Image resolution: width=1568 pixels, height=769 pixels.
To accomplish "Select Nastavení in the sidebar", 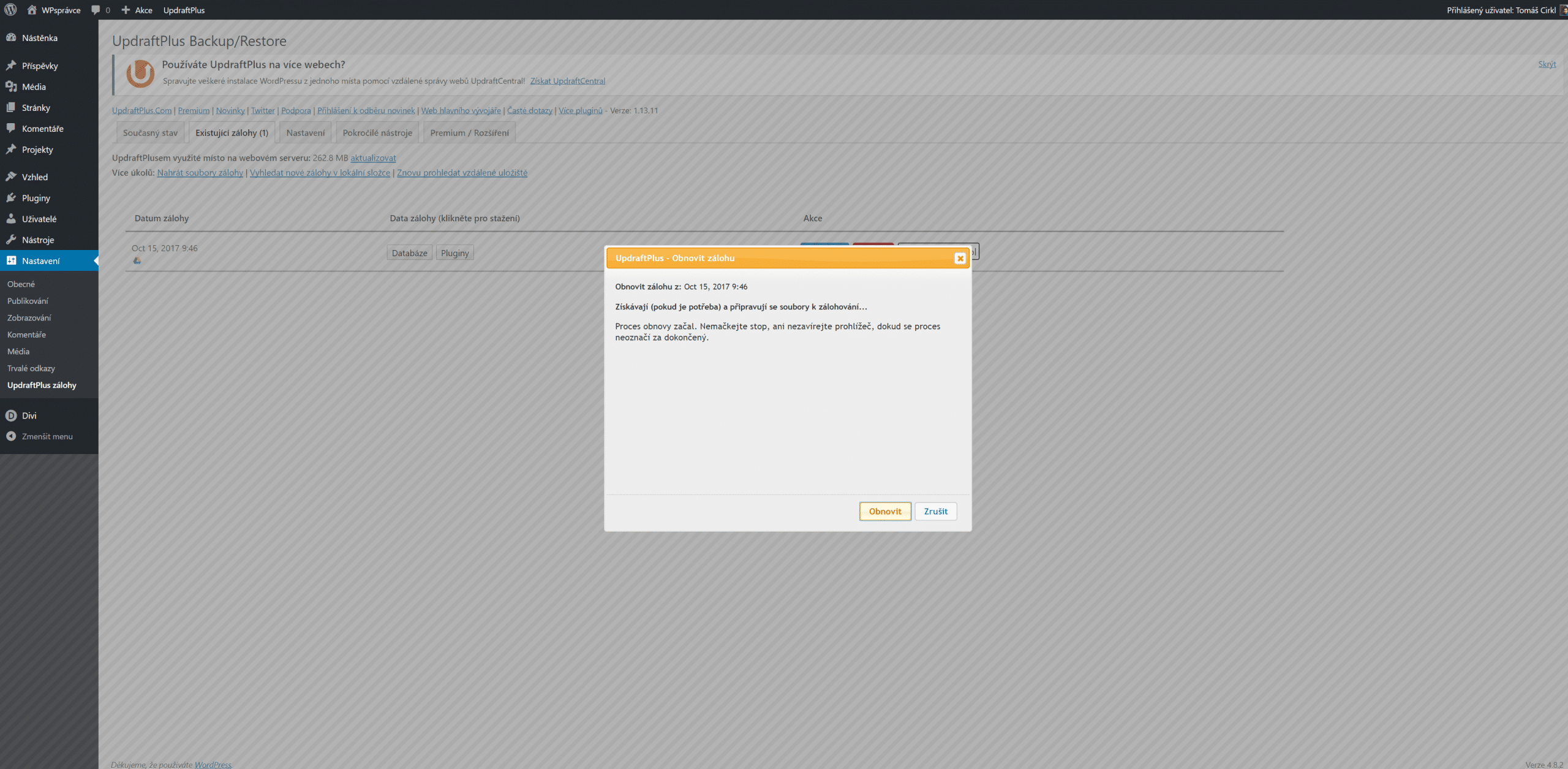I will (x=49, y=260).
